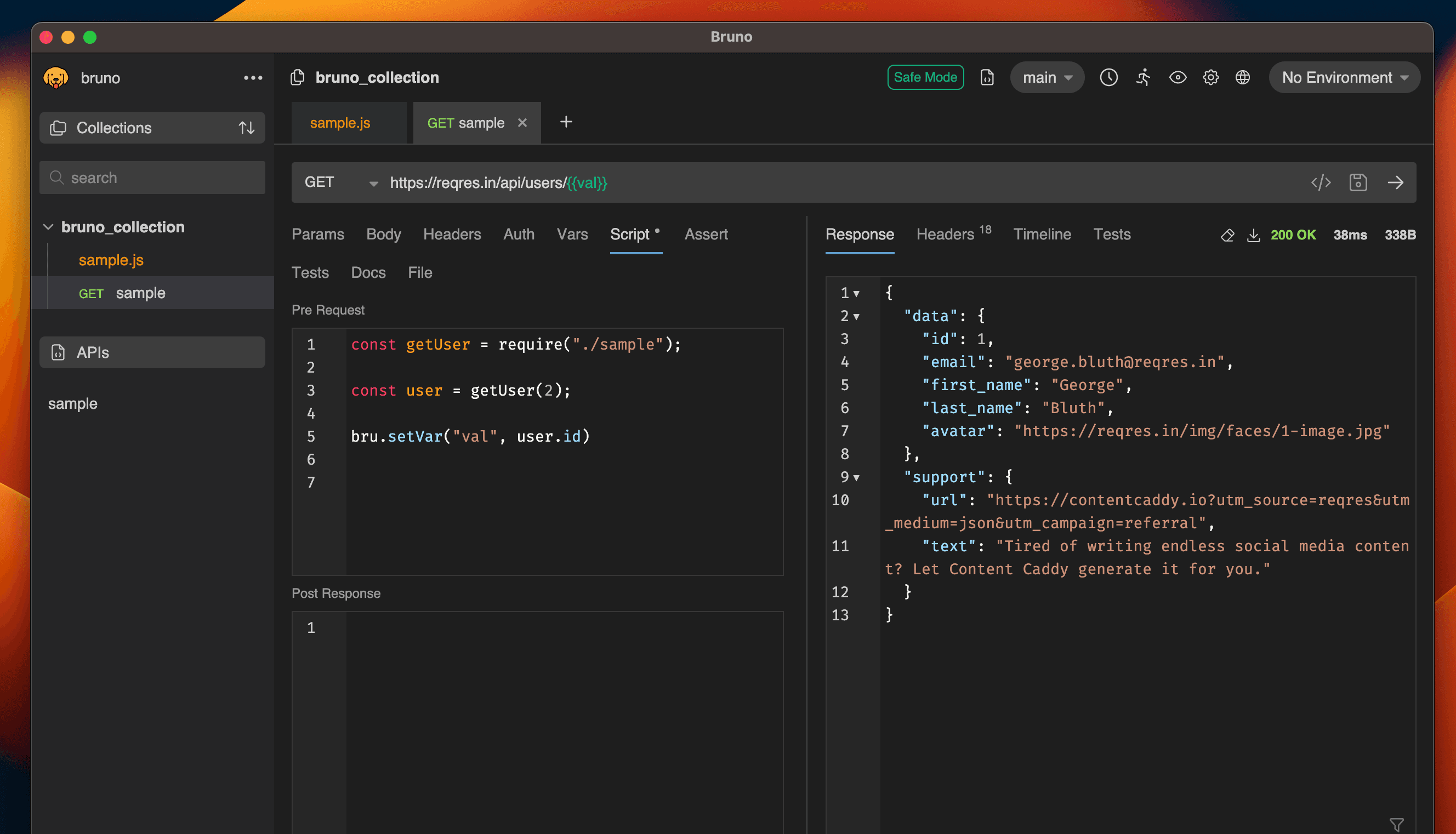Collapse the bruno_collection tree
Image resolution: width=1456 pixels, height=834 pixels.
(x=49, y=226)
